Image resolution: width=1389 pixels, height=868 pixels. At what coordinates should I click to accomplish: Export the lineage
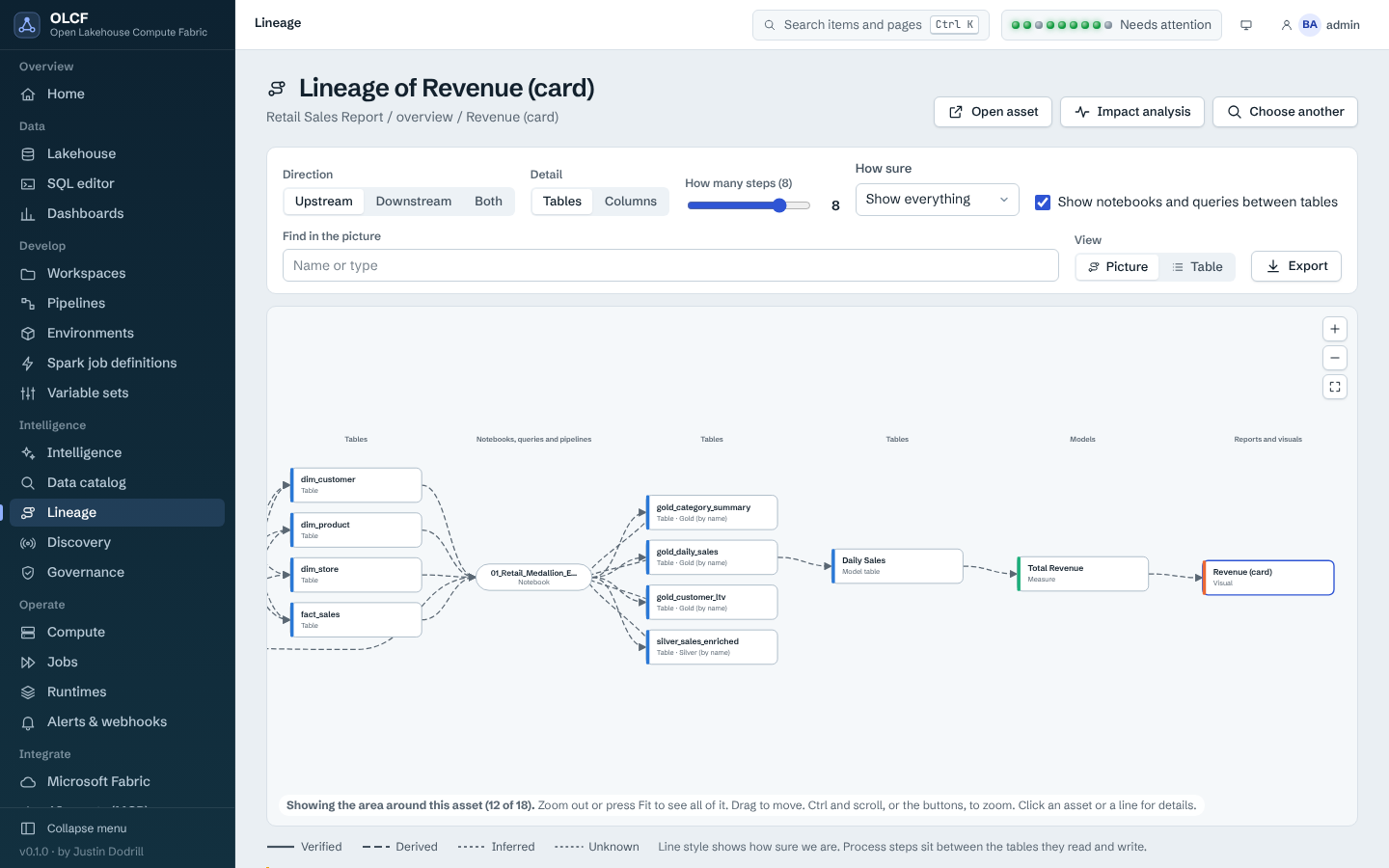(x=1296, y=266)
